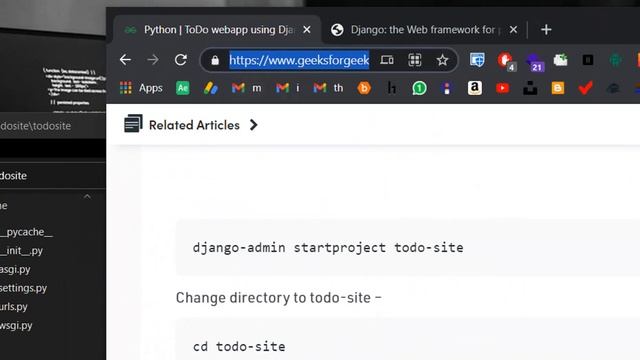Click the dosite tab in explorer window
Image resolution: width=640 pixels, height=360 pixels.
[13, 176]
